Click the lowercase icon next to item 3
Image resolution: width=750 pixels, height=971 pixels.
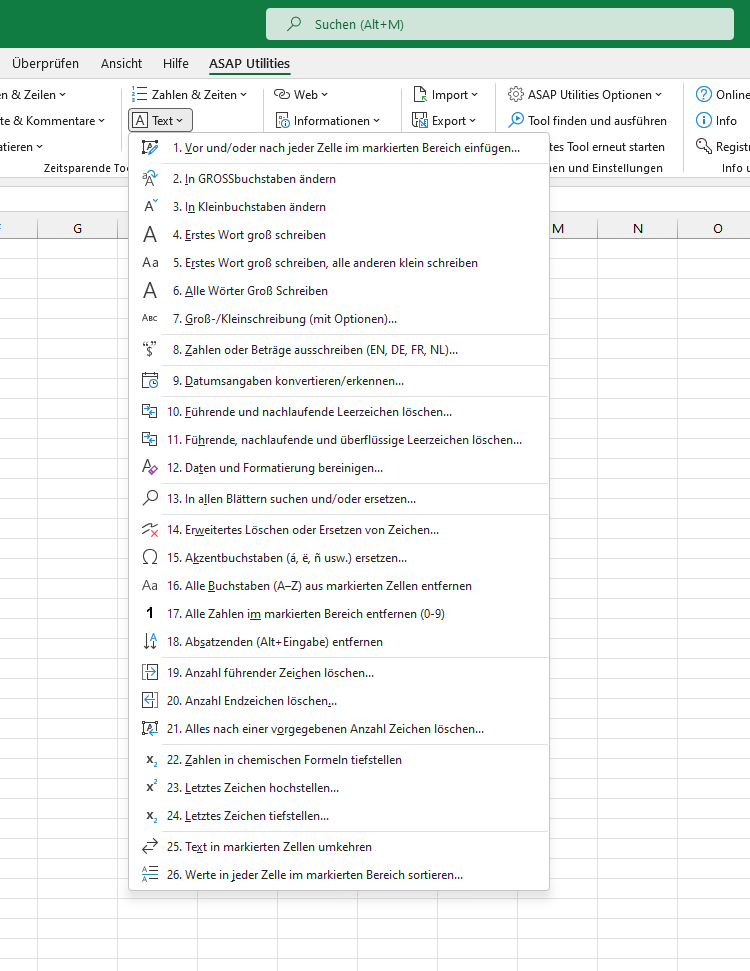(x=150, y=206)
